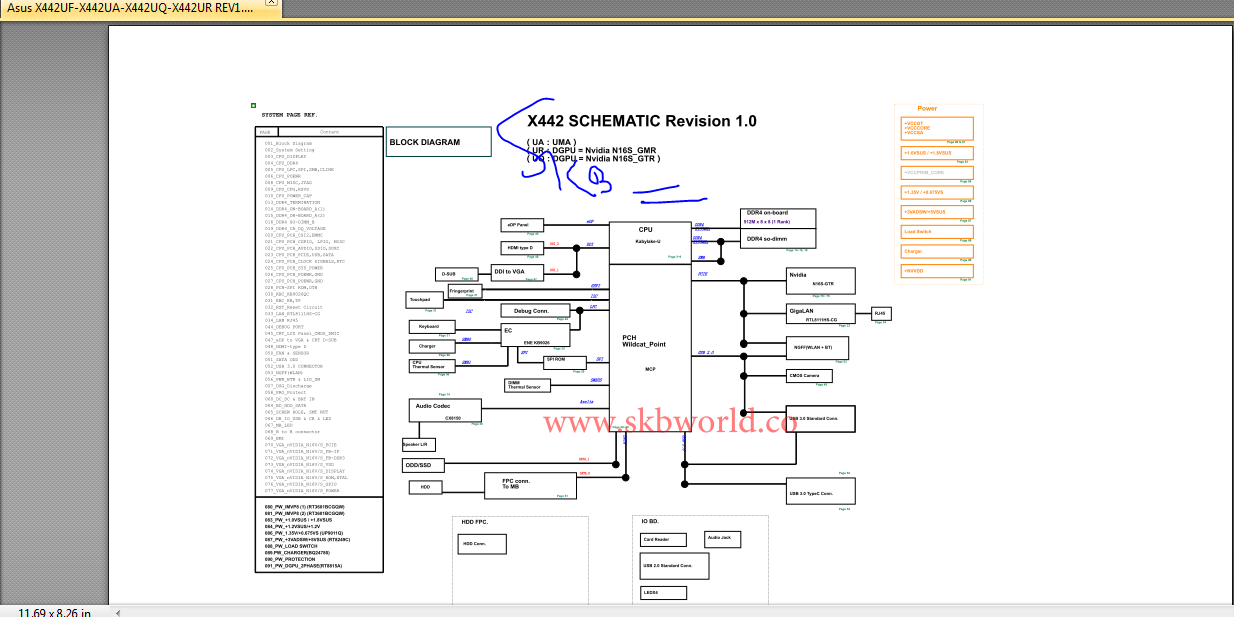
Task: Click the Card Reader block in IO BD.
Action: pyautogui.click(x=663, y=540)
